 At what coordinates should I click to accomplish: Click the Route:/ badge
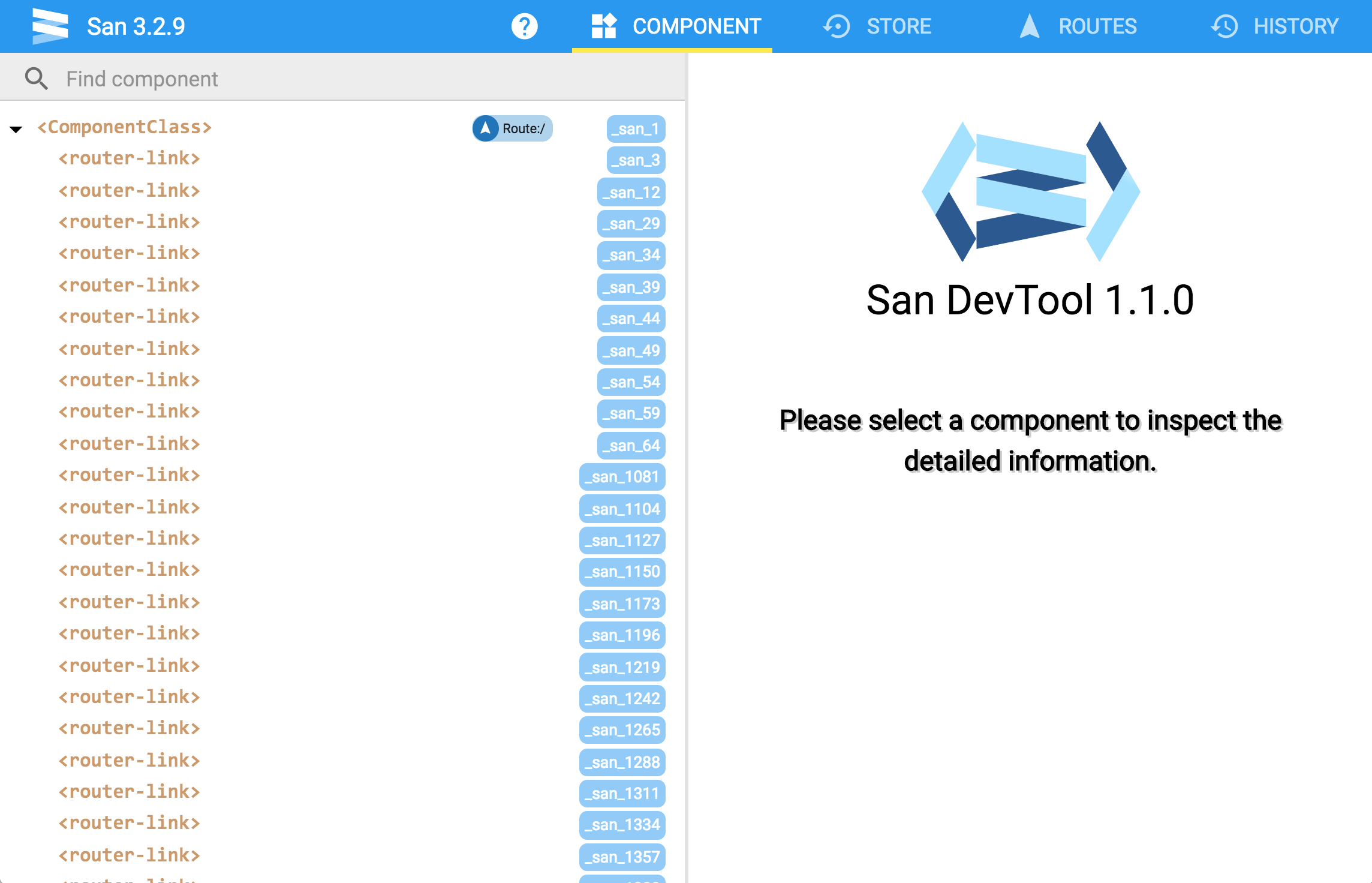(512, 128)
